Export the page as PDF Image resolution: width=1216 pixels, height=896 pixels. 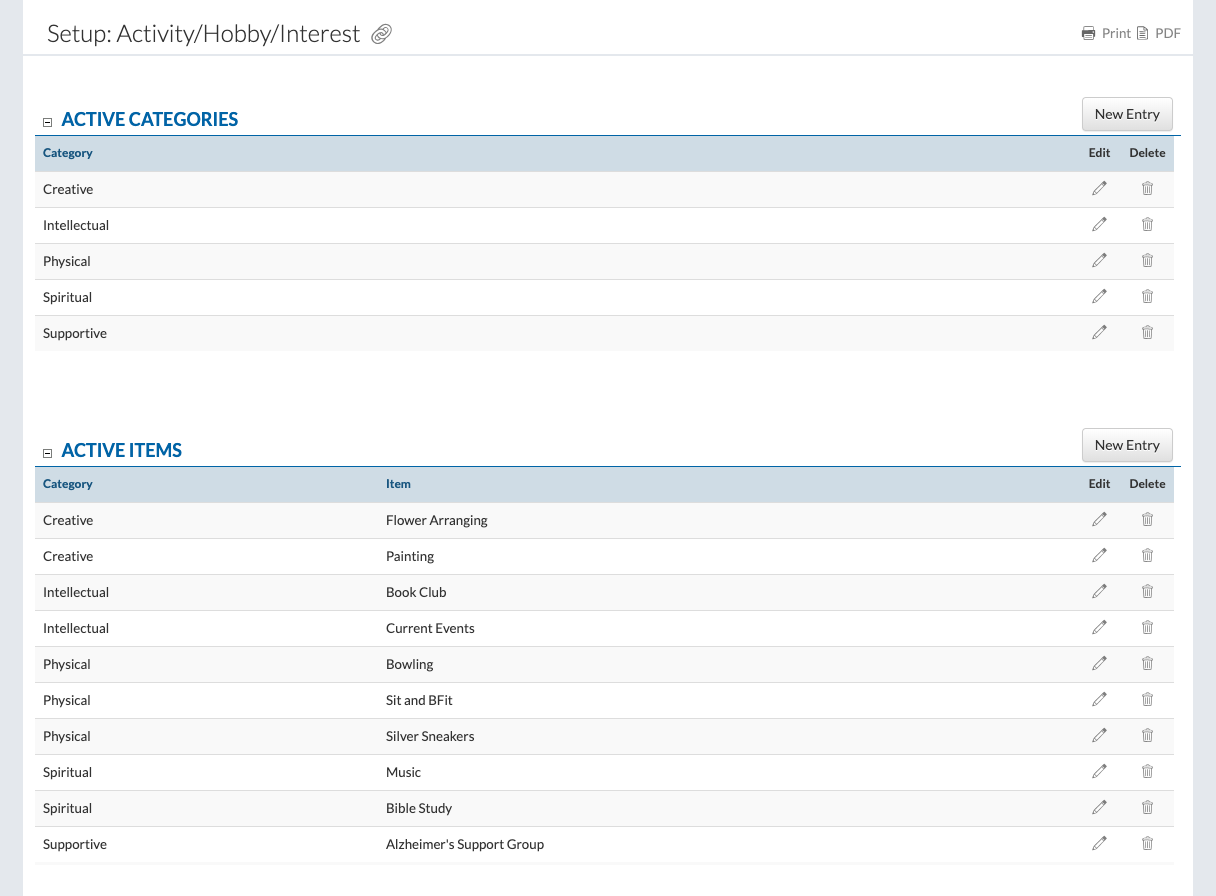tap(1159, 33)
